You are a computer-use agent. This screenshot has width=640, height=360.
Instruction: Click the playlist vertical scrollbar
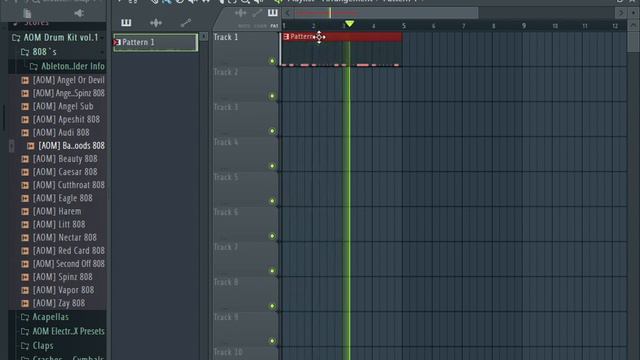click(x=633, y=41)
